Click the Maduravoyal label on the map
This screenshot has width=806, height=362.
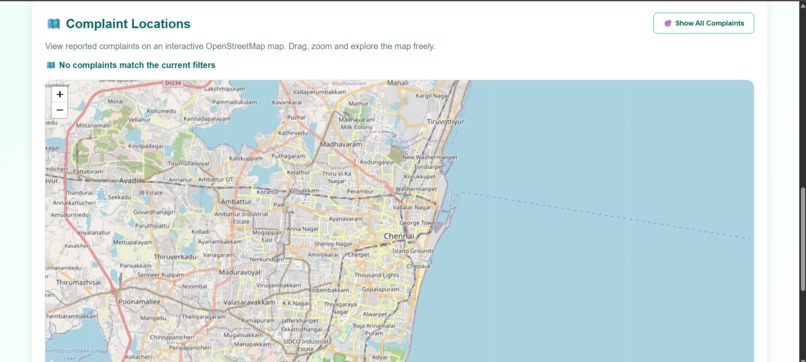tap(240, 272)
